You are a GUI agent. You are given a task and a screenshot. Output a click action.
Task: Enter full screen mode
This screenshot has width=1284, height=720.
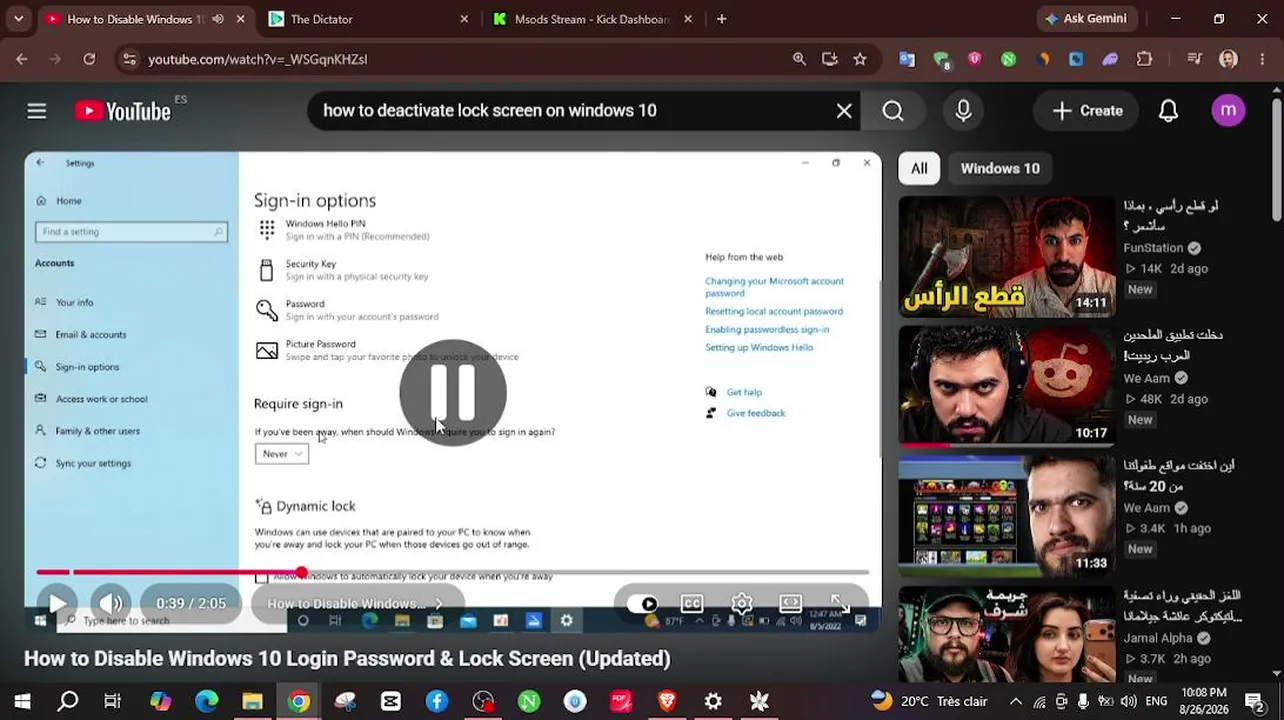pyautogui.click(x=840, y=604)
